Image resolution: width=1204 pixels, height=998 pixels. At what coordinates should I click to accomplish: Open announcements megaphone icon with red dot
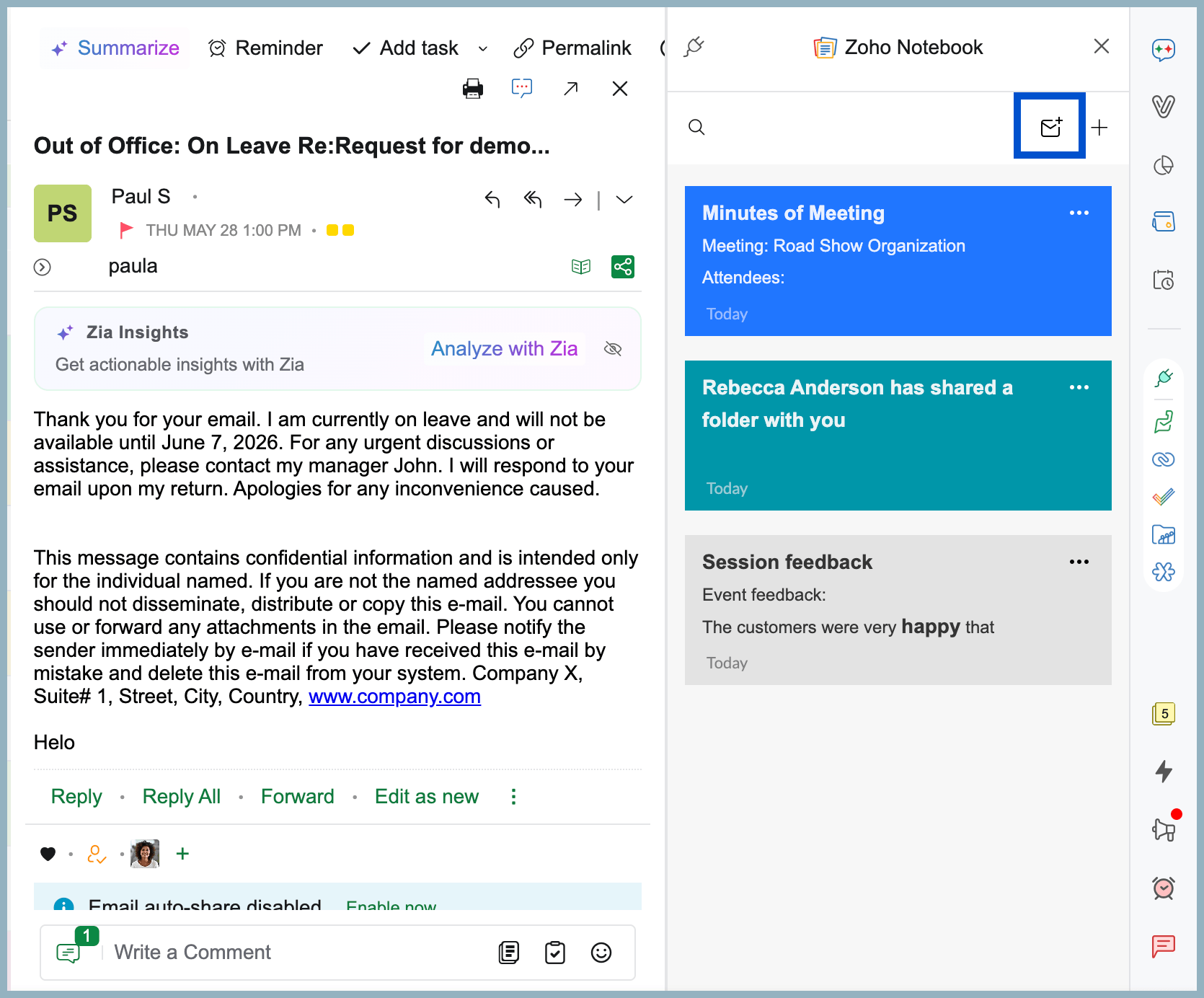(1165, 828)
